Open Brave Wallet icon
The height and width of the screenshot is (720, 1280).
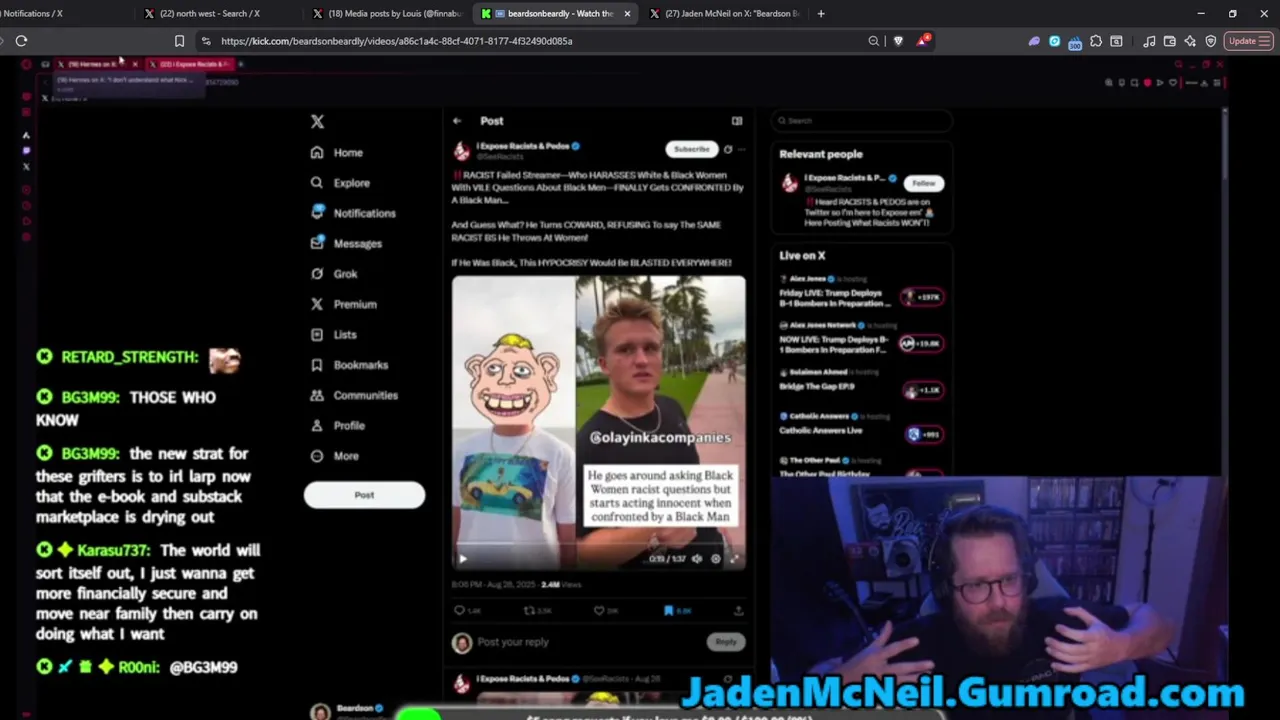[1170, 41]
